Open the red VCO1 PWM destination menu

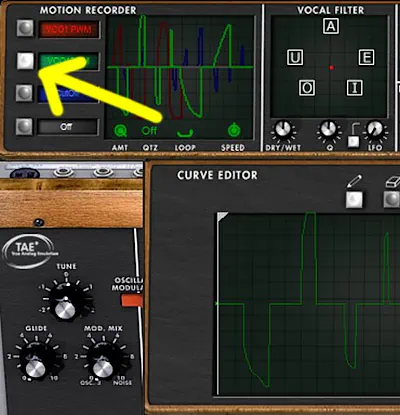pyautogui.click(x=69, y=29)
